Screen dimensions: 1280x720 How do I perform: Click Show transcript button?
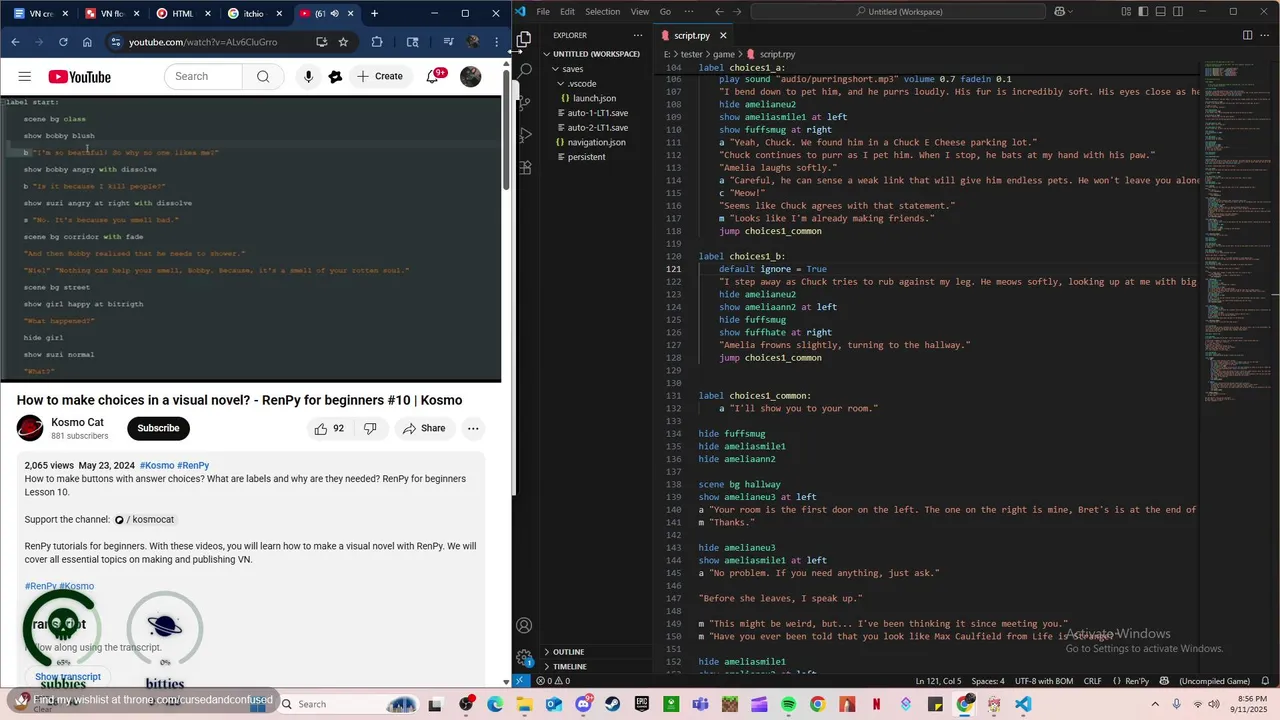point(68,677)
